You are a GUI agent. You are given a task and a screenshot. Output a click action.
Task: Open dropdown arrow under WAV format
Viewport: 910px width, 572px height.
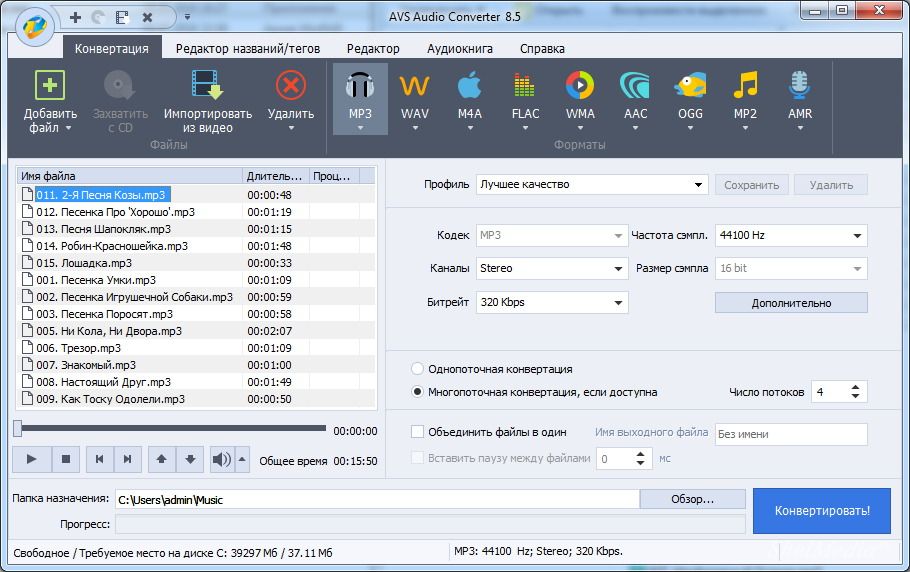[x=415, y=128]
